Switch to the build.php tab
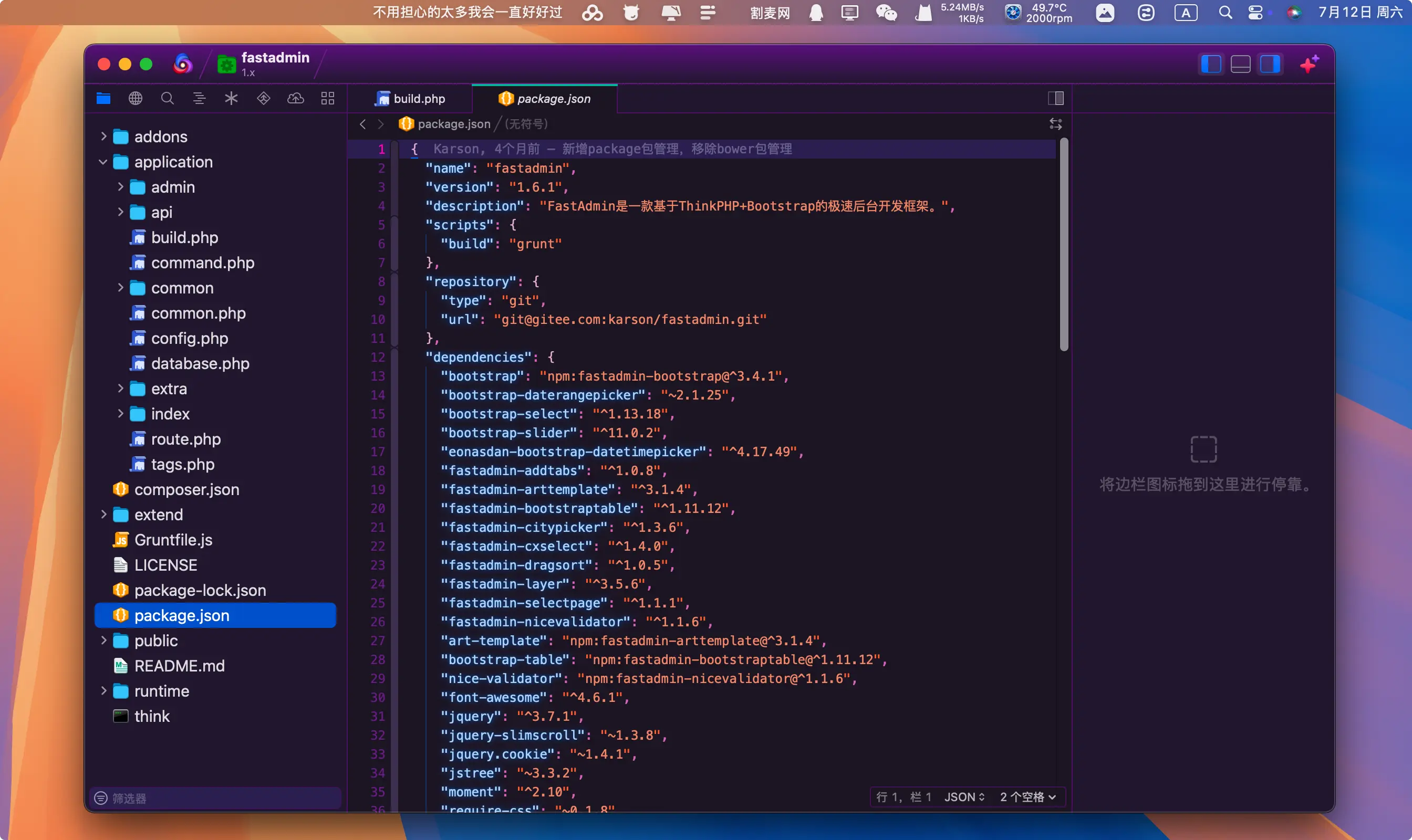 [x=411, y=99]
